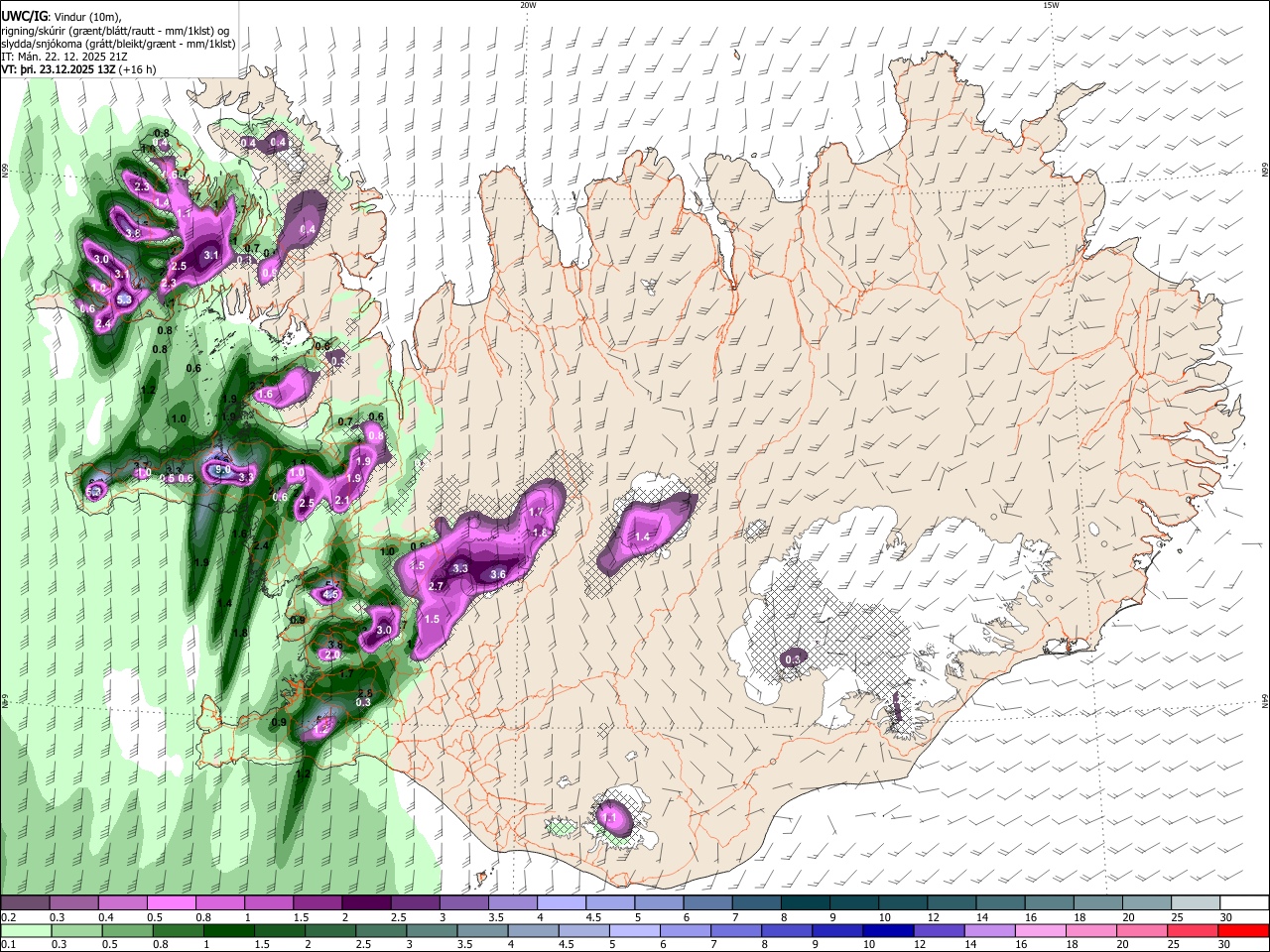Screen dimensions: 1270x952
Task: Click the bright red 30 swatch, lower legend row
Action: [1243, 931]
